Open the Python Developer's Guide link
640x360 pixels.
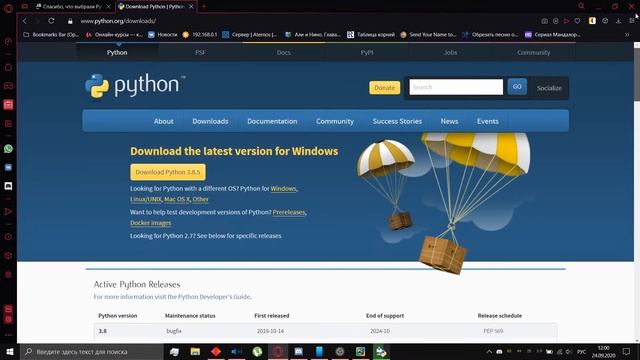click(214, 297)
